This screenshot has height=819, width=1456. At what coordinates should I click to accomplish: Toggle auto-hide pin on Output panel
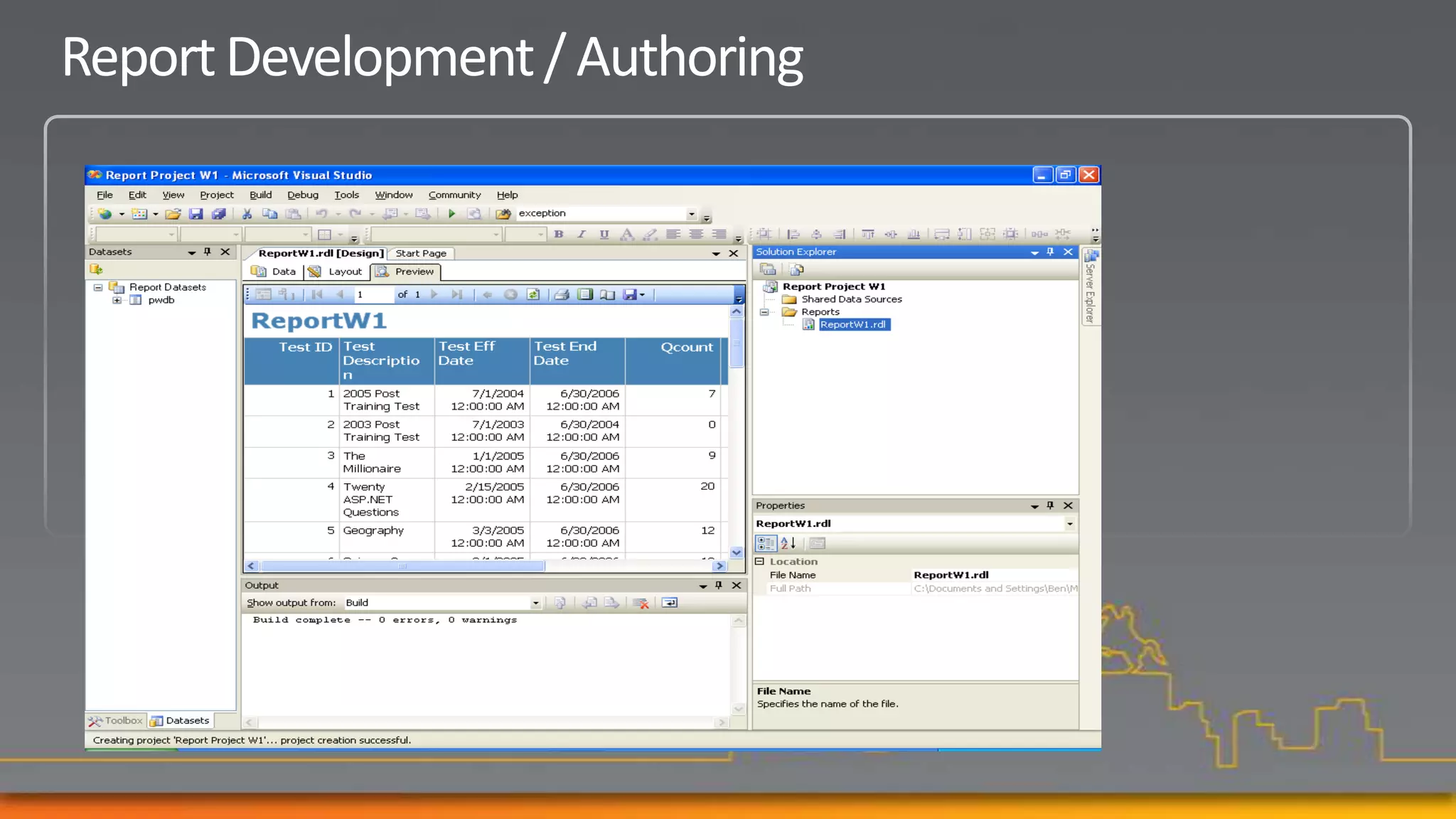pos(719,585)
